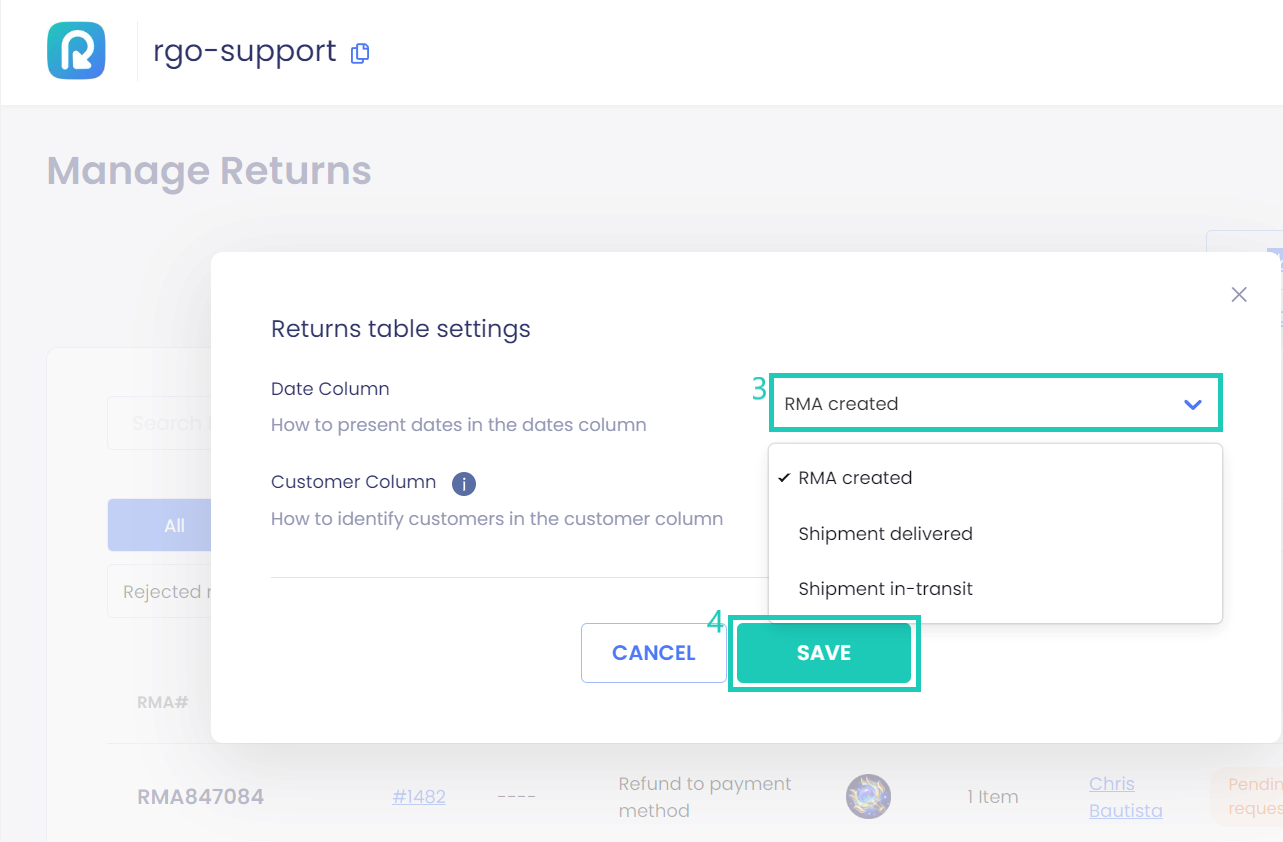Open order #1482
Image resolution: width=1283 pixels, height=842 pixels.
click(418, 796)
